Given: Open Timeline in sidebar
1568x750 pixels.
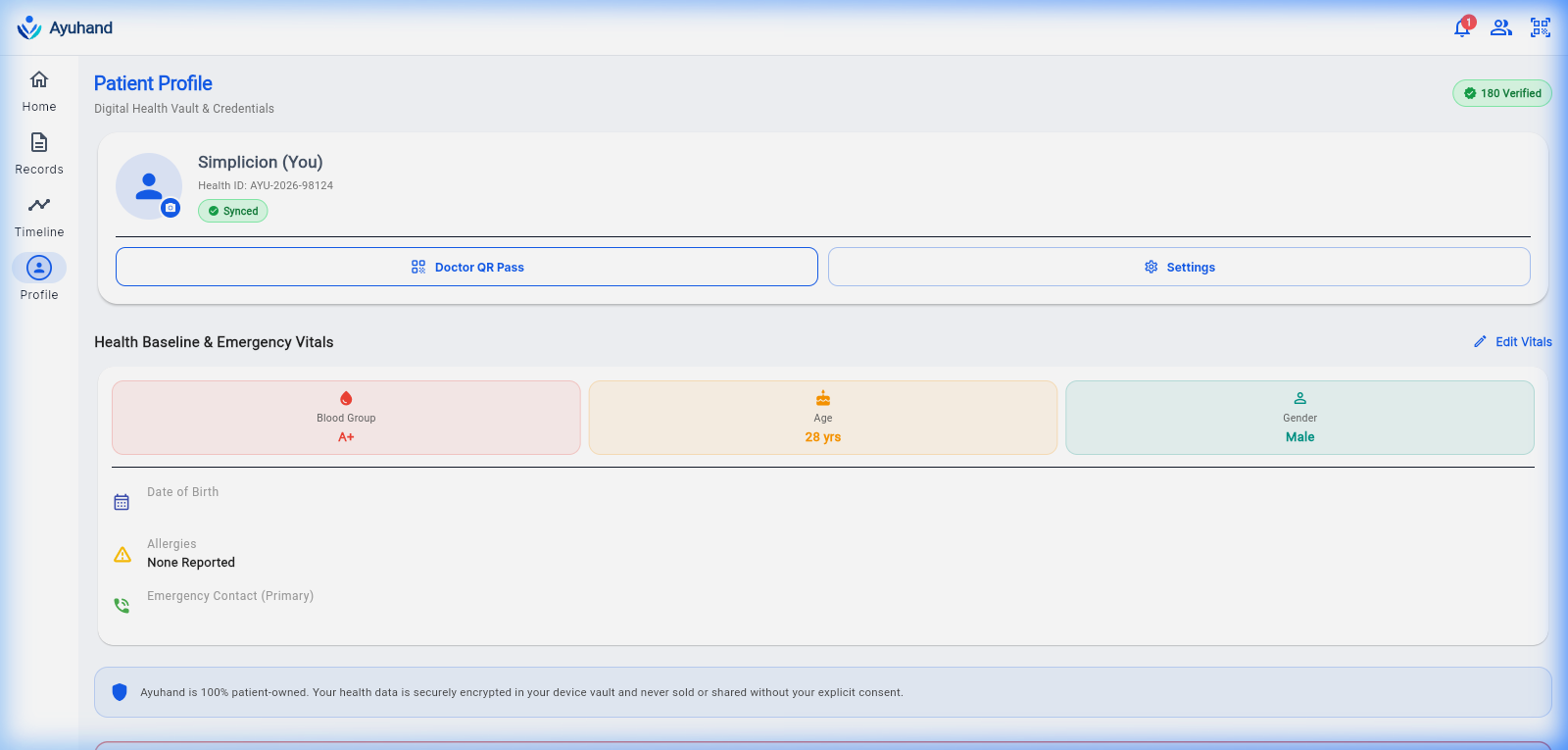Looking at the screenshot, I should coord(39,217).
